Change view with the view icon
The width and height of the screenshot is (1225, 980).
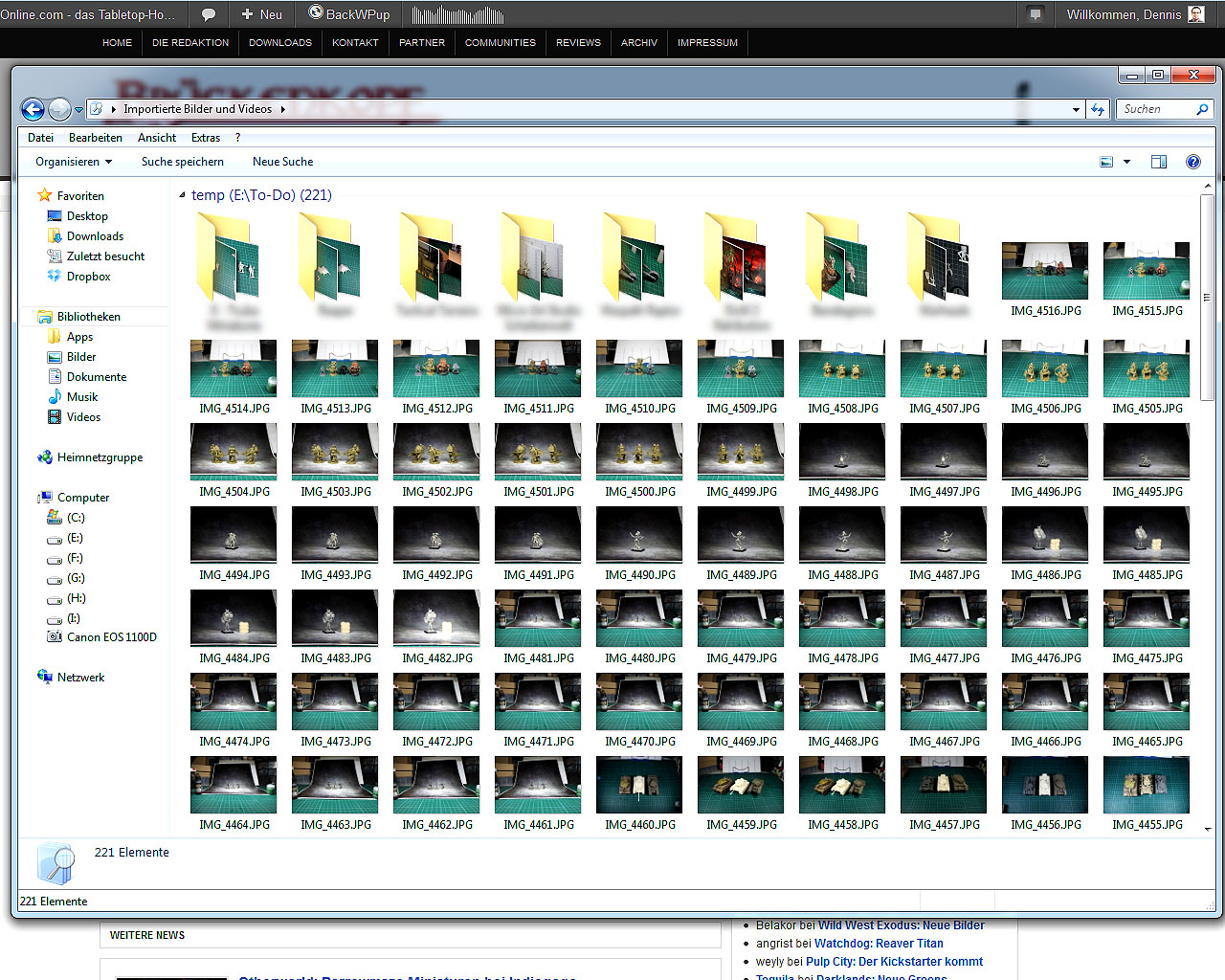[1106, 162]
